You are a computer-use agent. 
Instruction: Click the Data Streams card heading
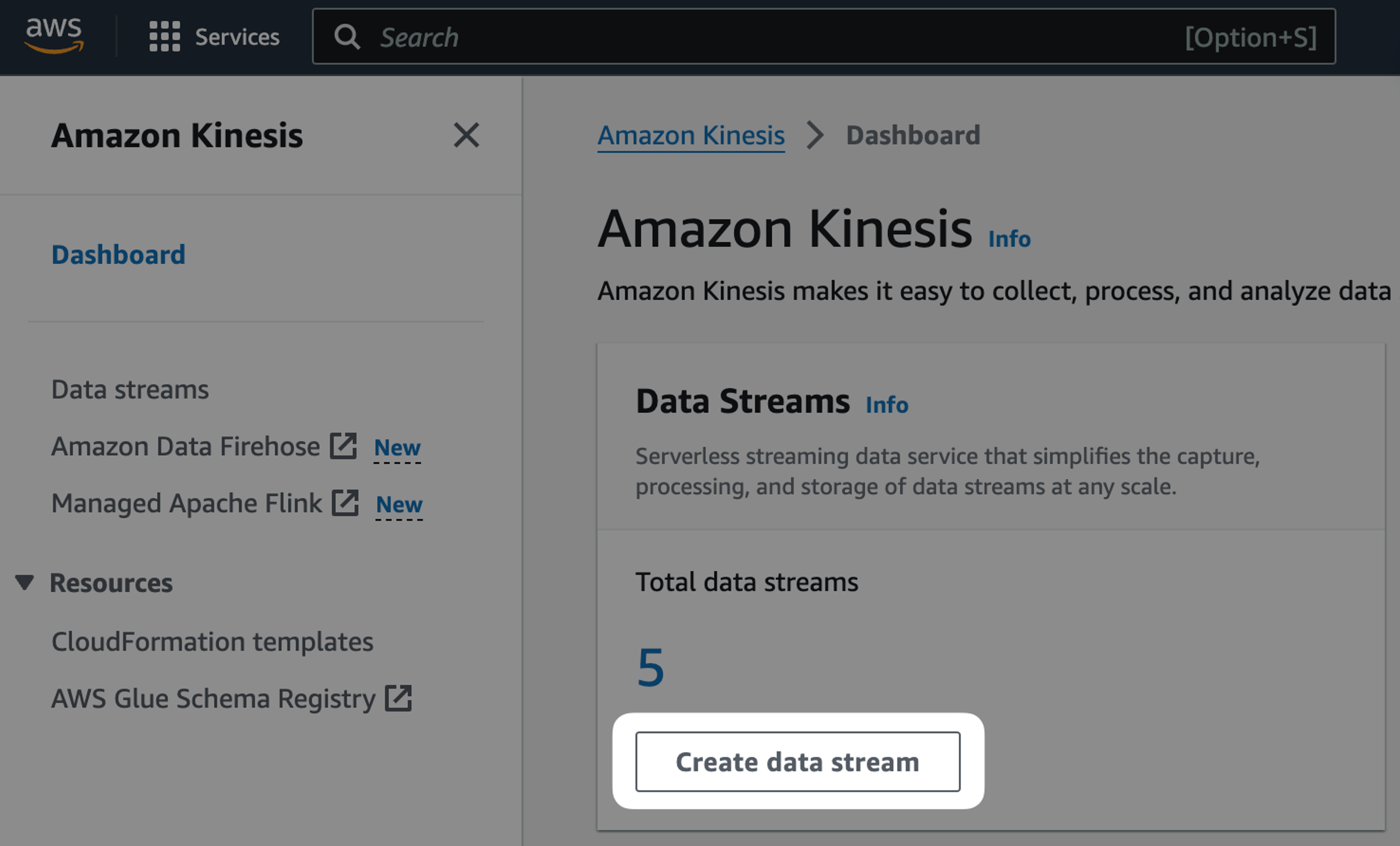[x=743, y=401]
